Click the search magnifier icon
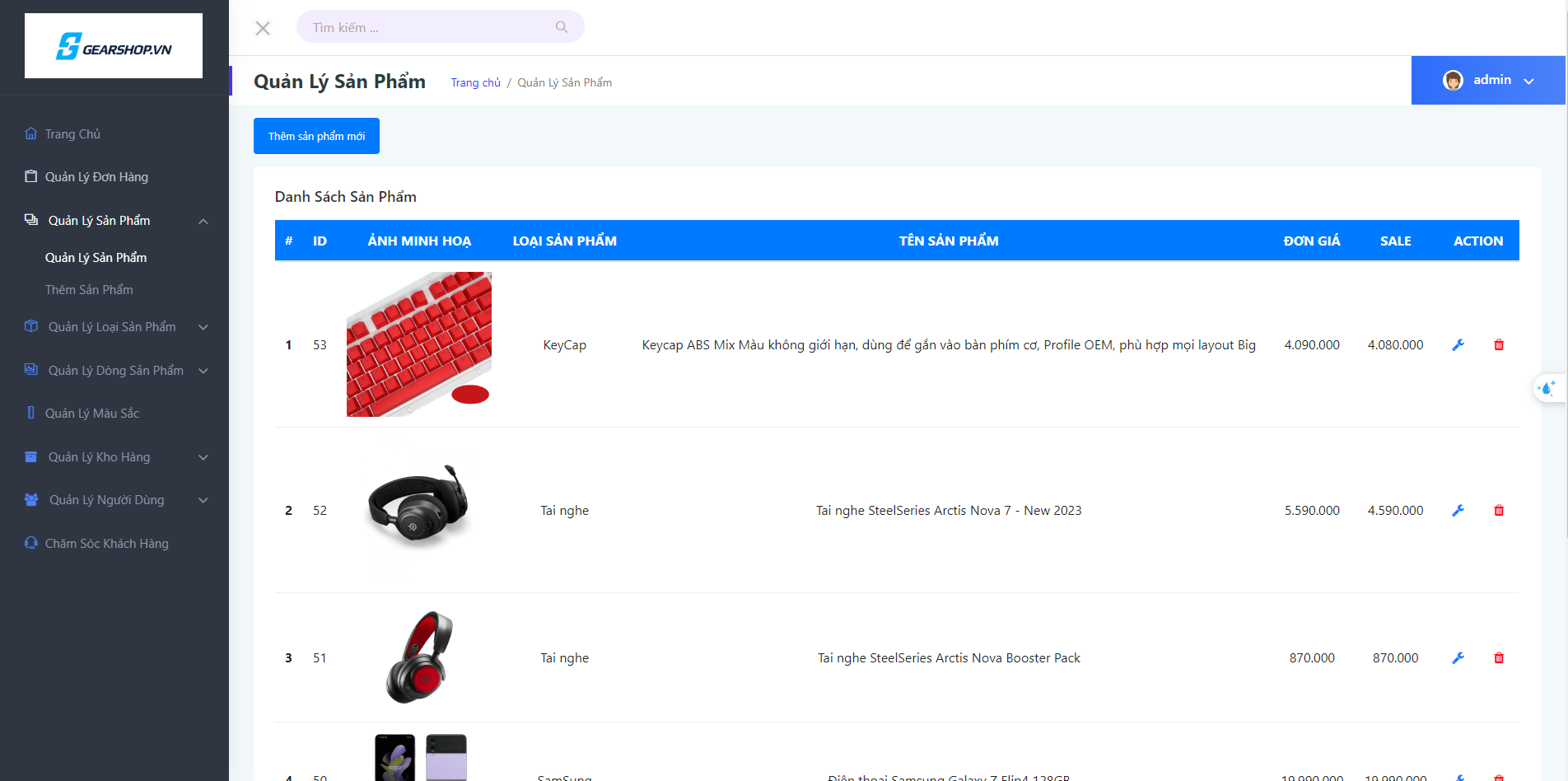 pyautogui.click(x=562, y=27)
